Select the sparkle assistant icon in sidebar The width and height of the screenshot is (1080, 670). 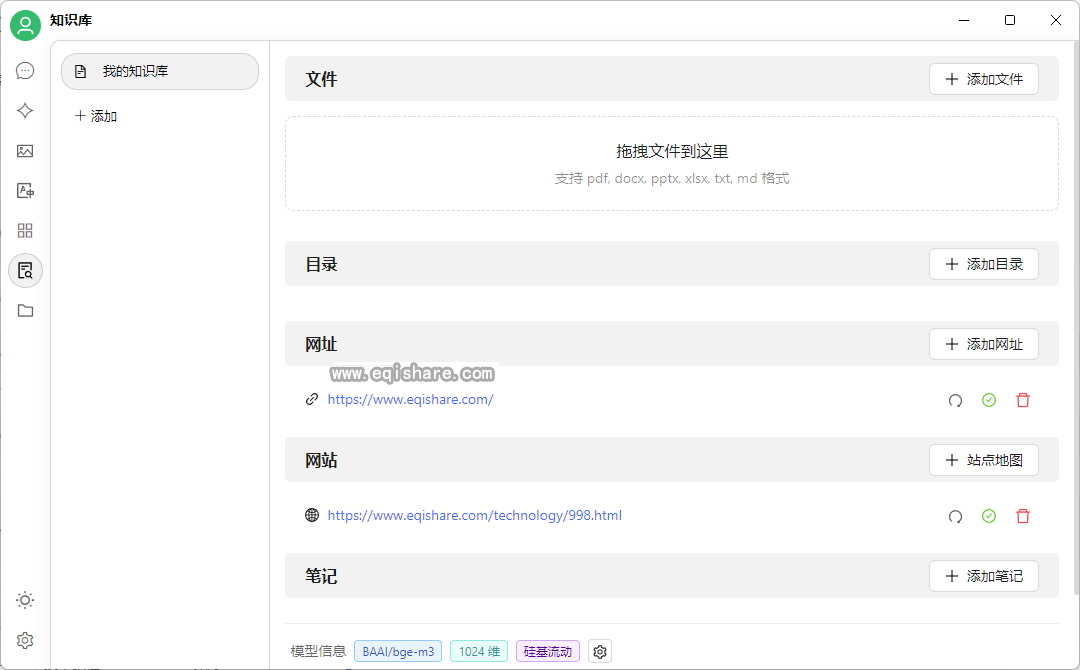coord(25,110)
